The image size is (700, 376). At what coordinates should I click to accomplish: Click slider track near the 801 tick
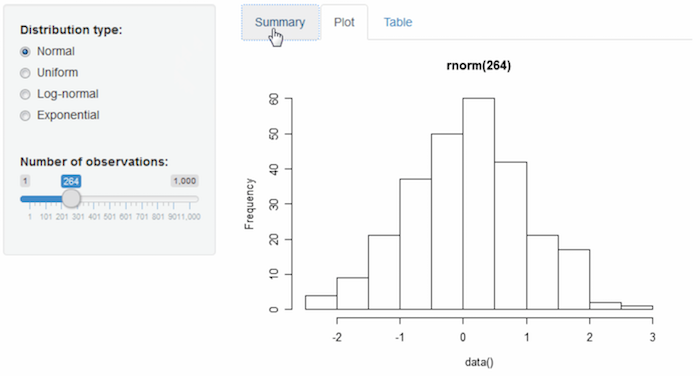[158, 199]
